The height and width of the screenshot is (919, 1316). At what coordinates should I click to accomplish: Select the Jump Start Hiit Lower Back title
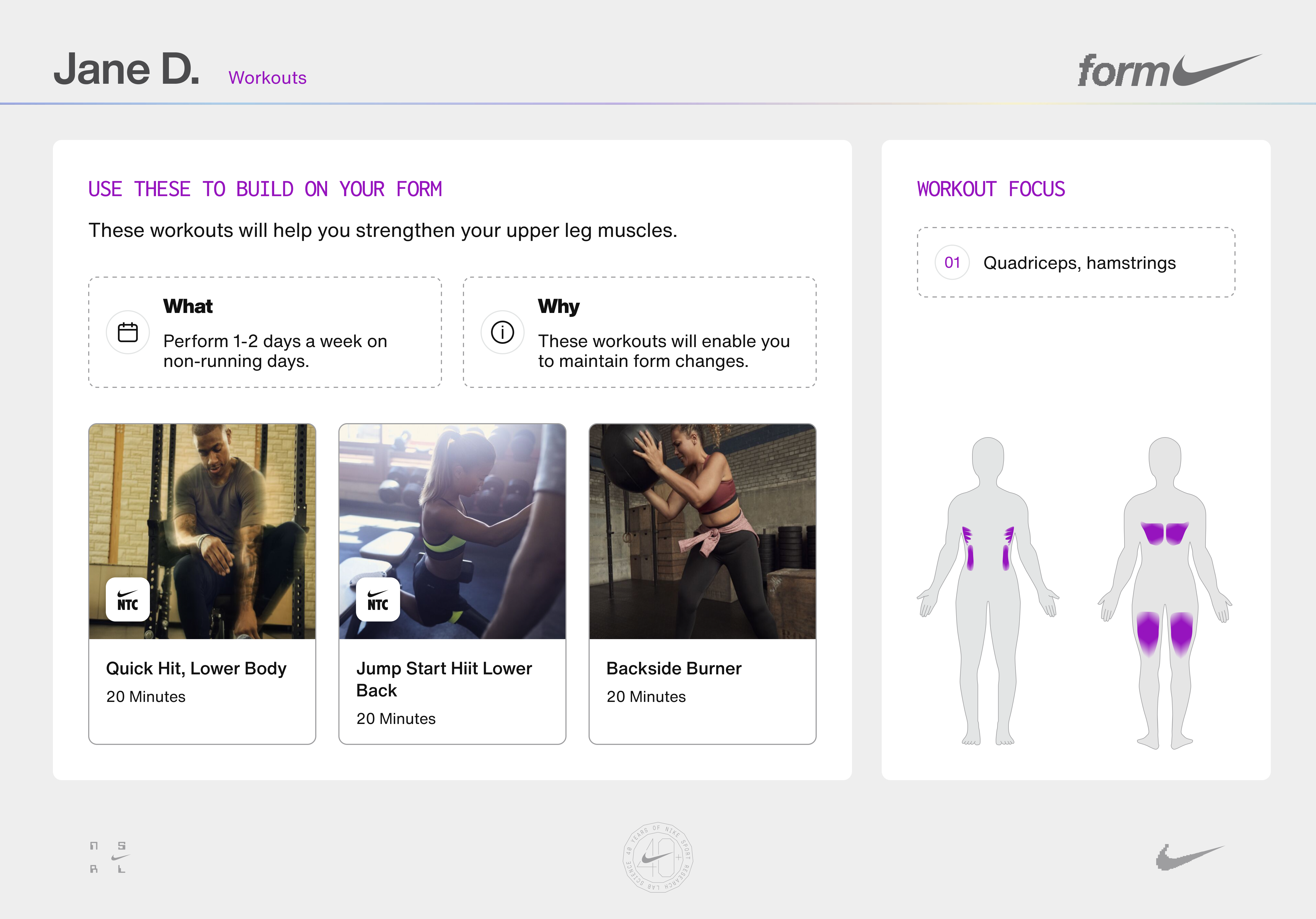pyautogui.click(x=444, y=680)
